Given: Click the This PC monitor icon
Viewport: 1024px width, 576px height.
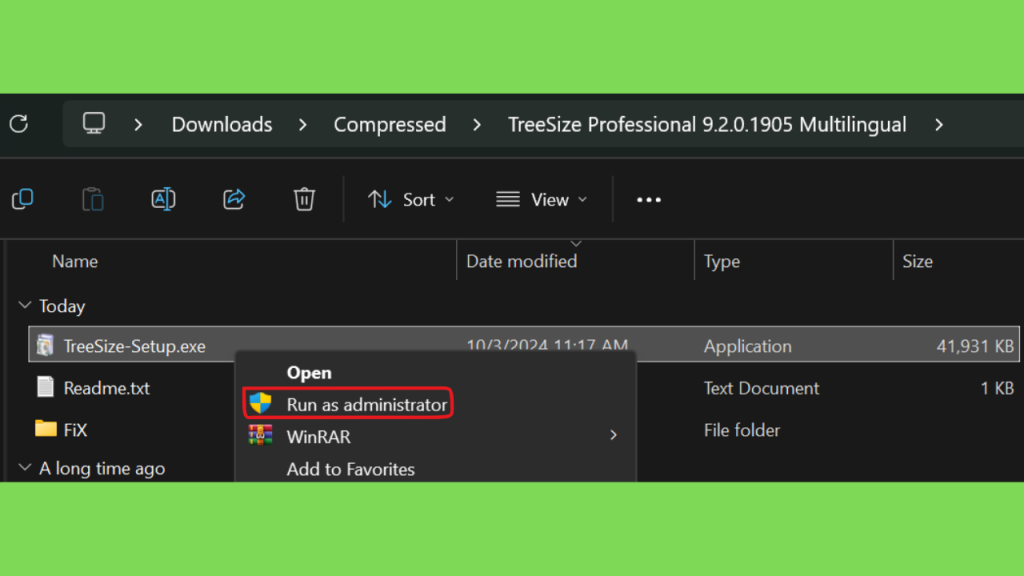Looking at the screenshot, I should [93, 123].
